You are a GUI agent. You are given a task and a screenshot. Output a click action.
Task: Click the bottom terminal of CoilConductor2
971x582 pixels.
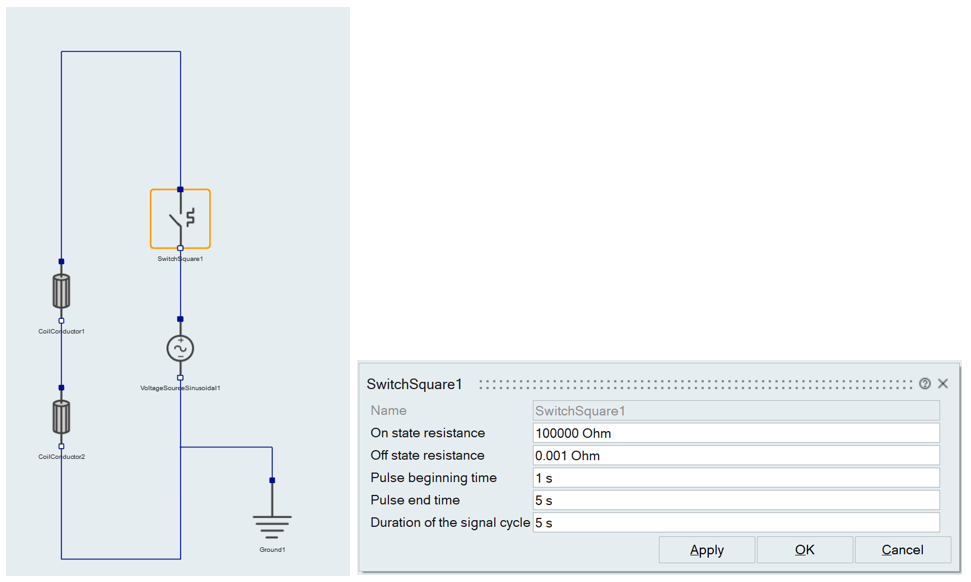point(61,447)
